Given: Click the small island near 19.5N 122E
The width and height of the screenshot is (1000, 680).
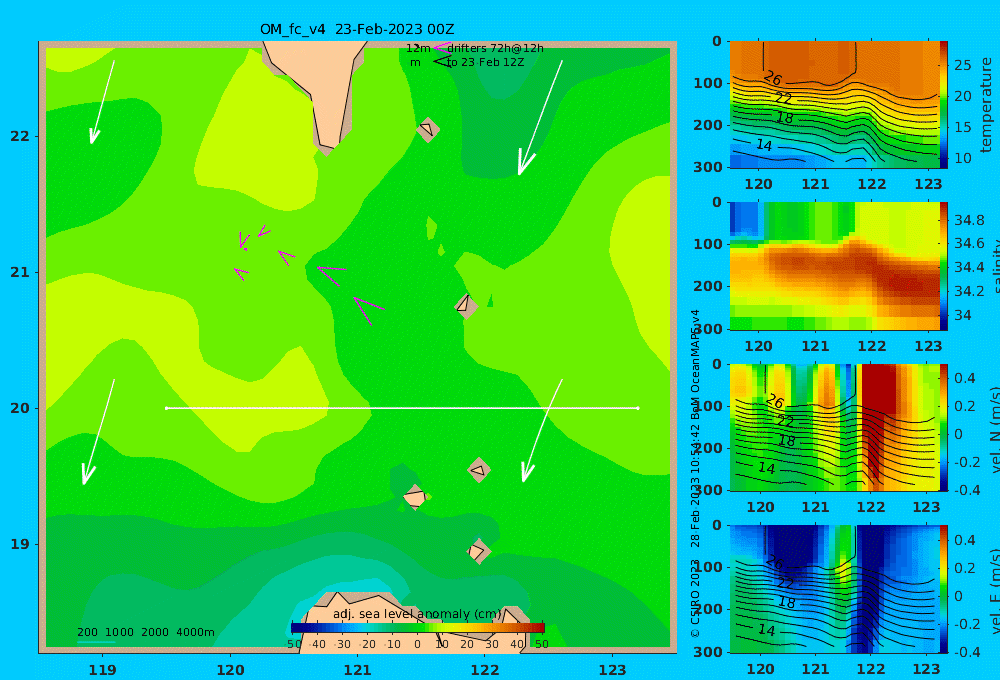Looking at the screenshot, I should [x=479, y=470].
